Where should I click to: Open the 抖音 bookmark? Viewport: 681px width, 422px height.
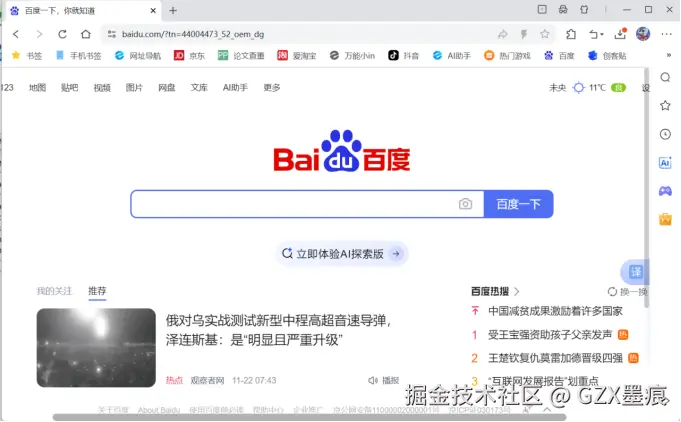point(403,56)
